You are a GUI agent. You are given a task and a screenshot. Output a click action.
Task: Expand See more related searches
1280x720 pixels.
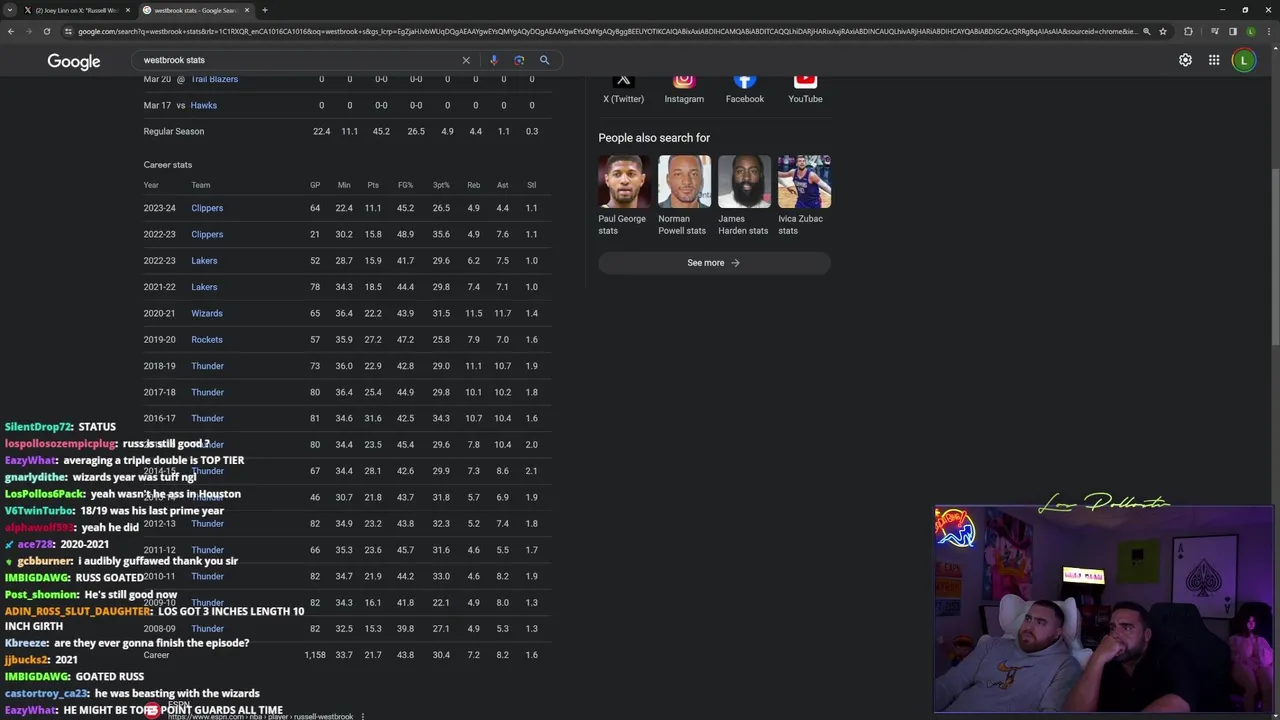(714, 263)
